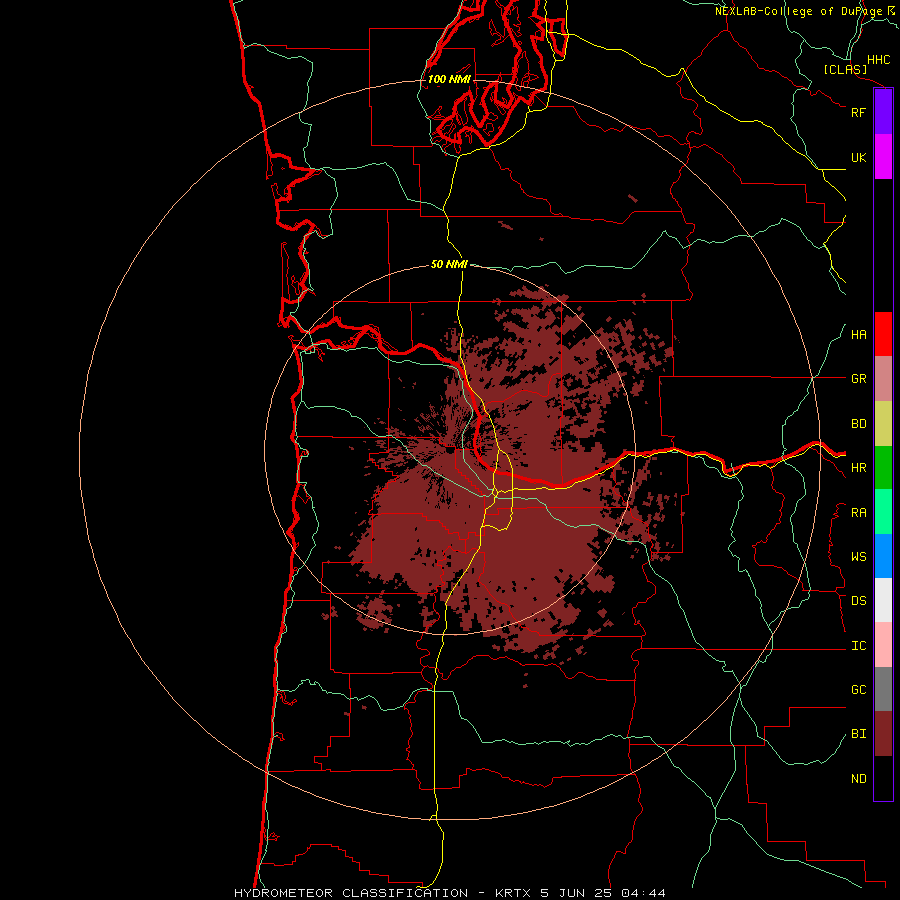Pick the dark green HR legend swatch

883,468
